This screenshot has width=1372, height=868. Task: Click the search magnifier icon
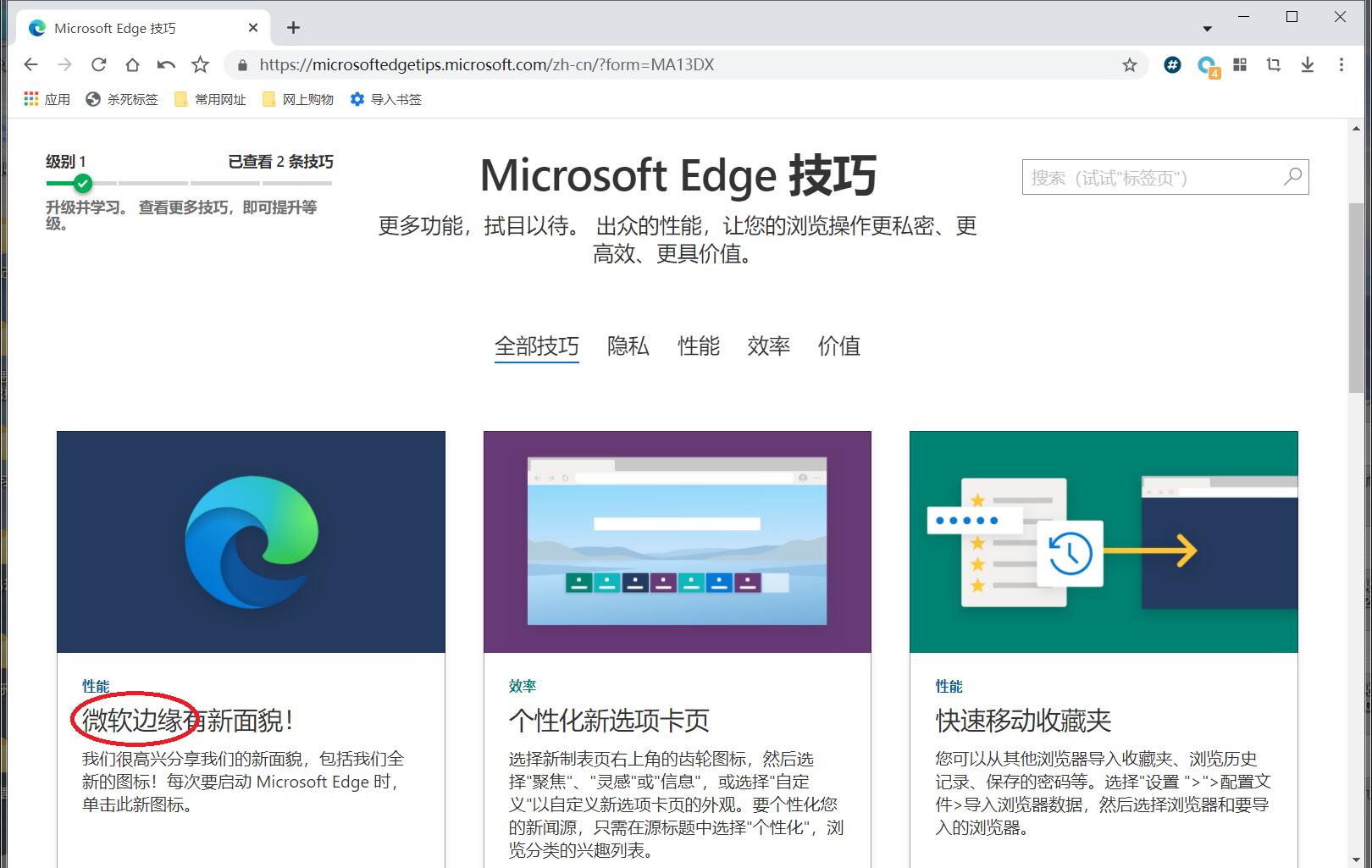click(1292, 177)
